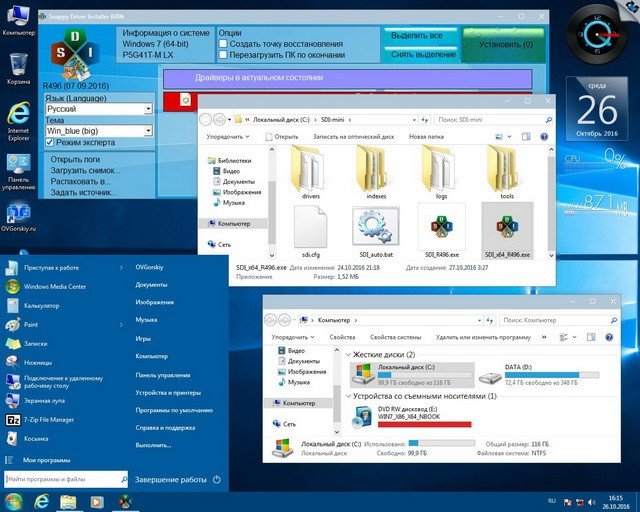Click the volume icon in system tray

[x=591, y=502]
